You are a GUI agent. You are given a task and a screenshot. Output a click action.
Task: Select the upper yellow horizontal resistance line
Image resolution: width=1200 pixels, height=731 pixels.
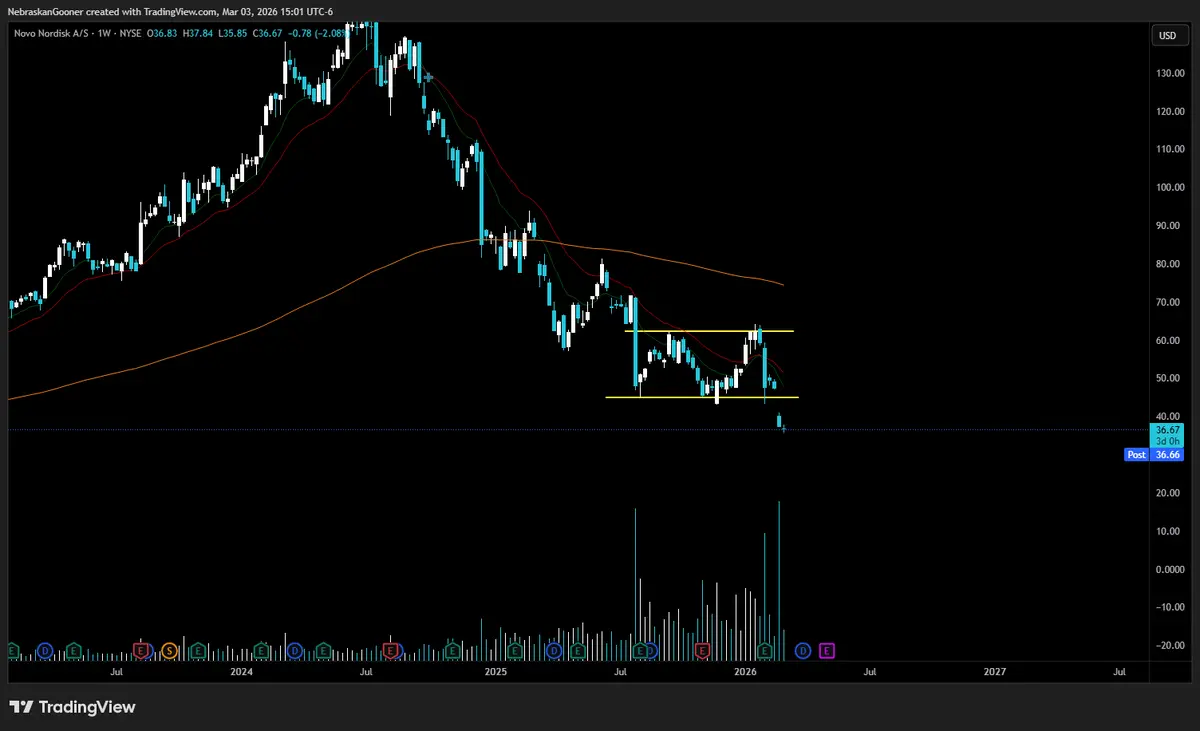[709, 331]
